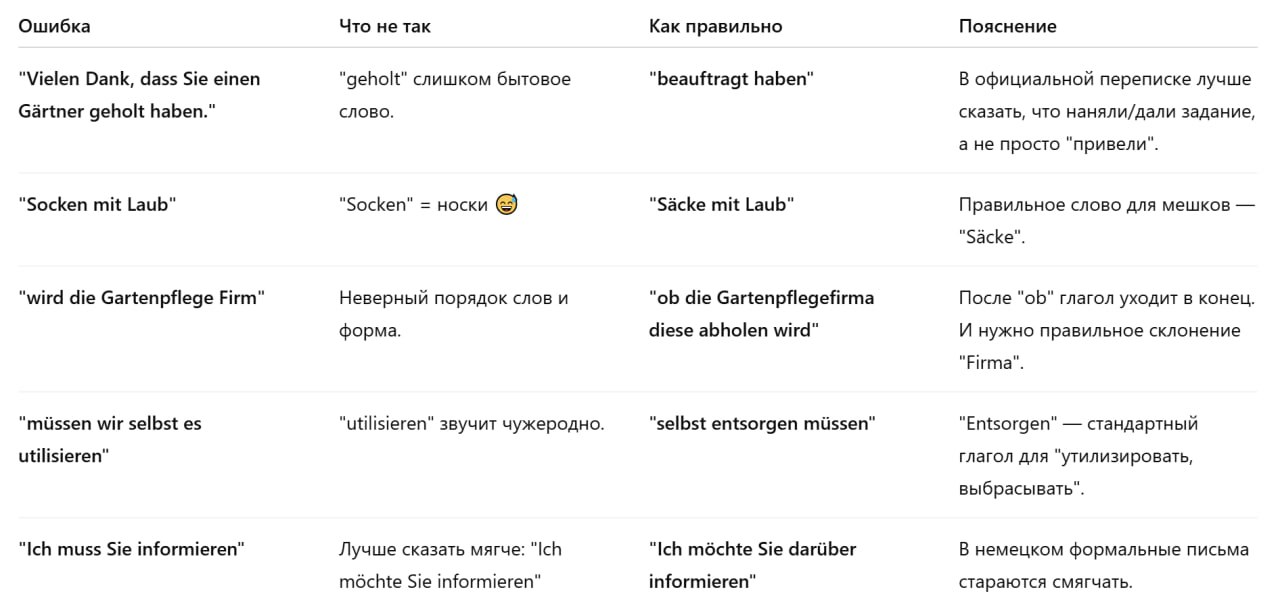Click the laughing emoji after носки
1280x598 pixels.
[507, 205]
